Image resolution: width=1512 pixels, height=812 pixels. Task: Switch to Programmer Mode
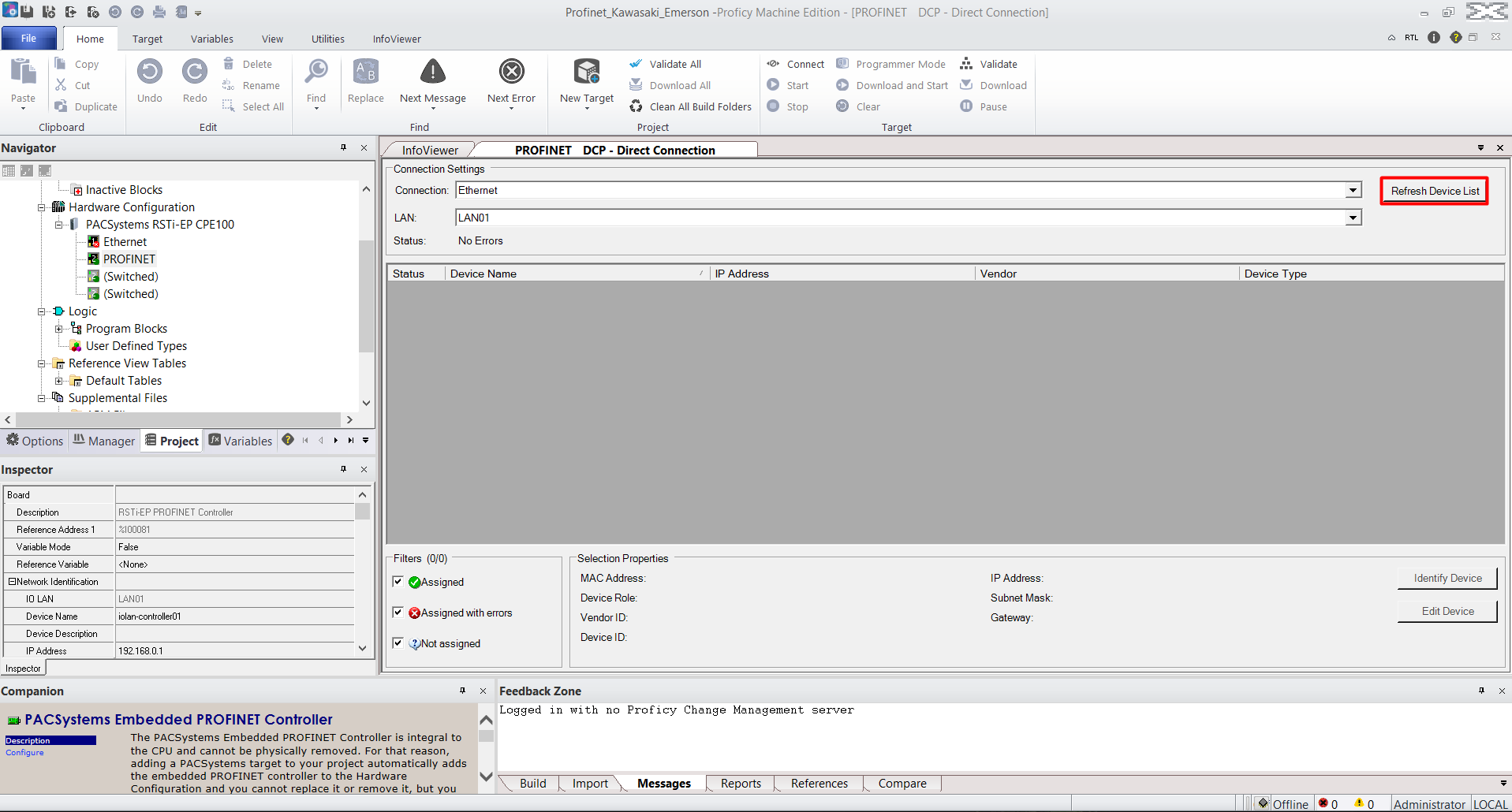click(891, 64)
